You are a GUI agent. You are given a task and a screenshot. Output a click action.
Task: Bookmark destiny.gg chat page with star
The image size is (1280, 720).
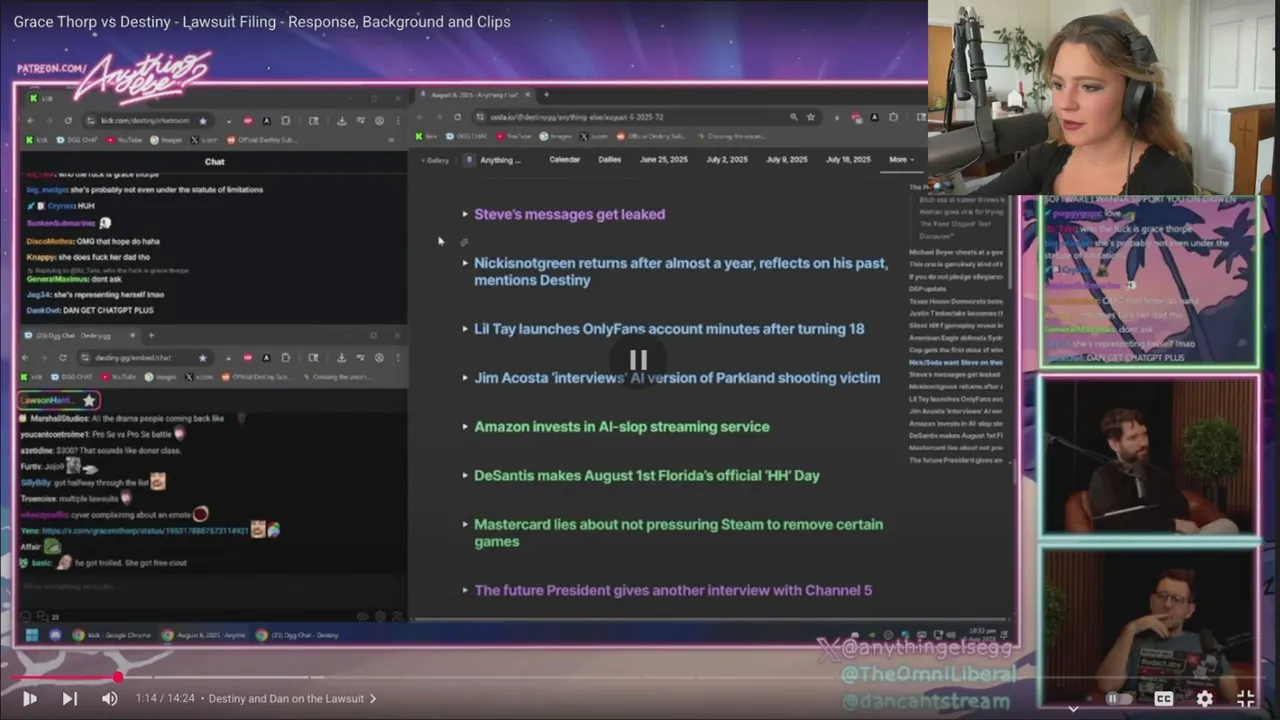pos(203,358)
